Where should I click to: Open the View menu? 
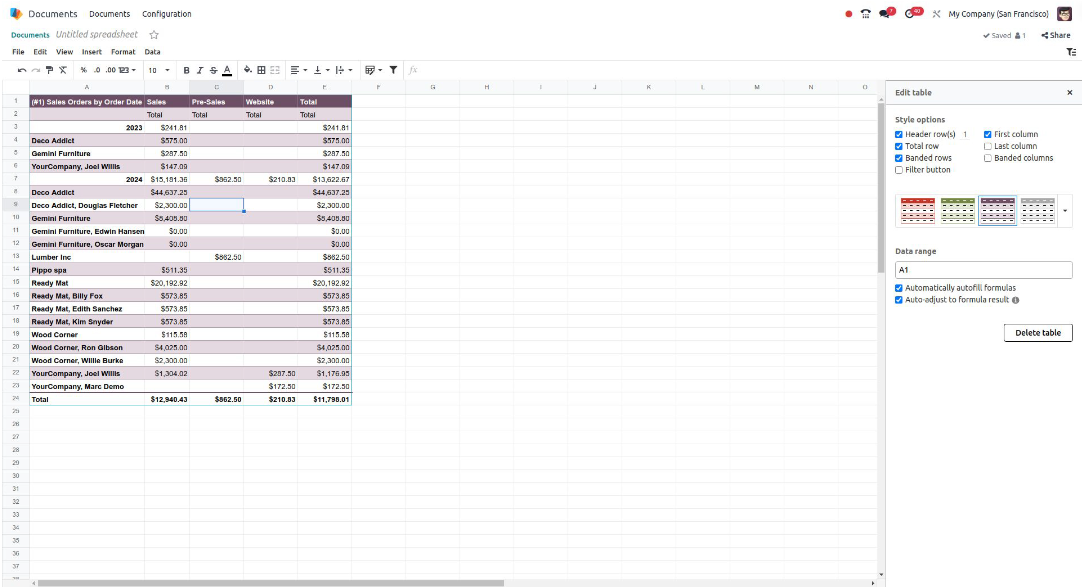pos(64,52)
